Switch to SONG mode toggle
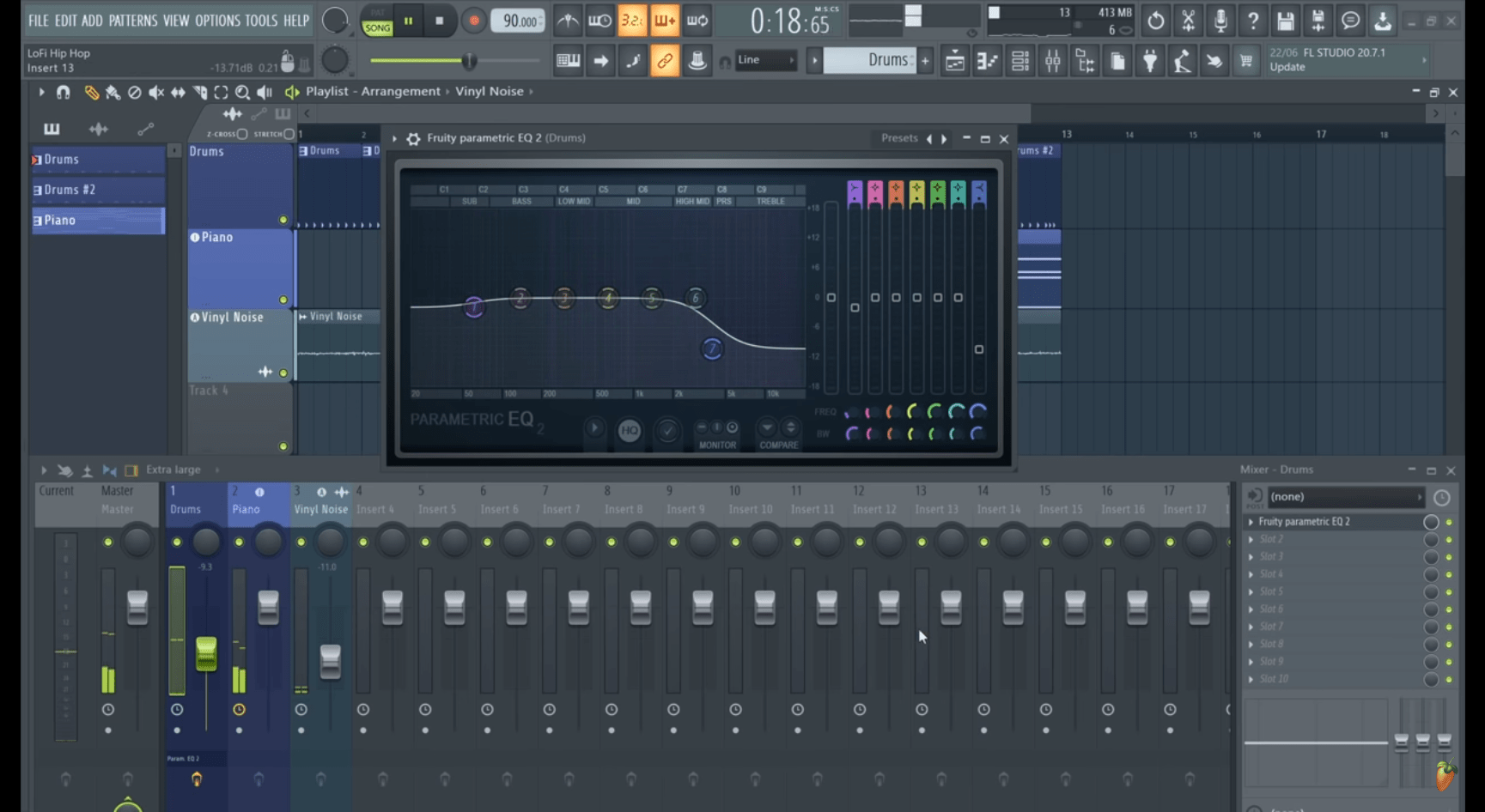1485x812 pixels. [377, 27]
